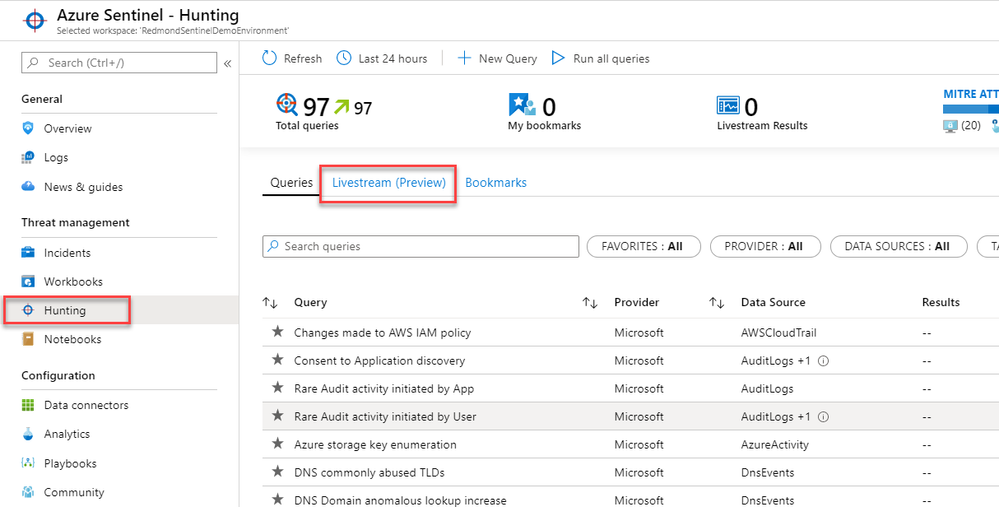Click Run all queries

tap(600, 59)
